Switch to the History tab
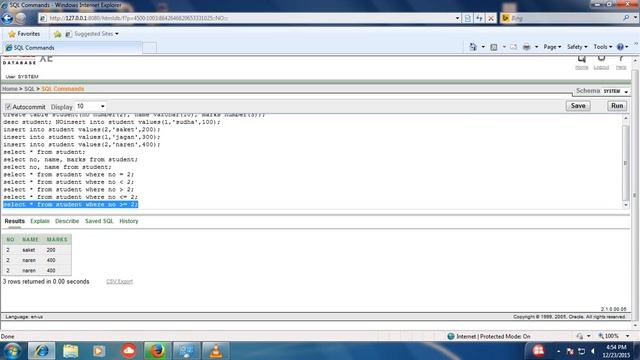Image resolution: width=640 pixels, height=360 pixels. pos(129,221)
